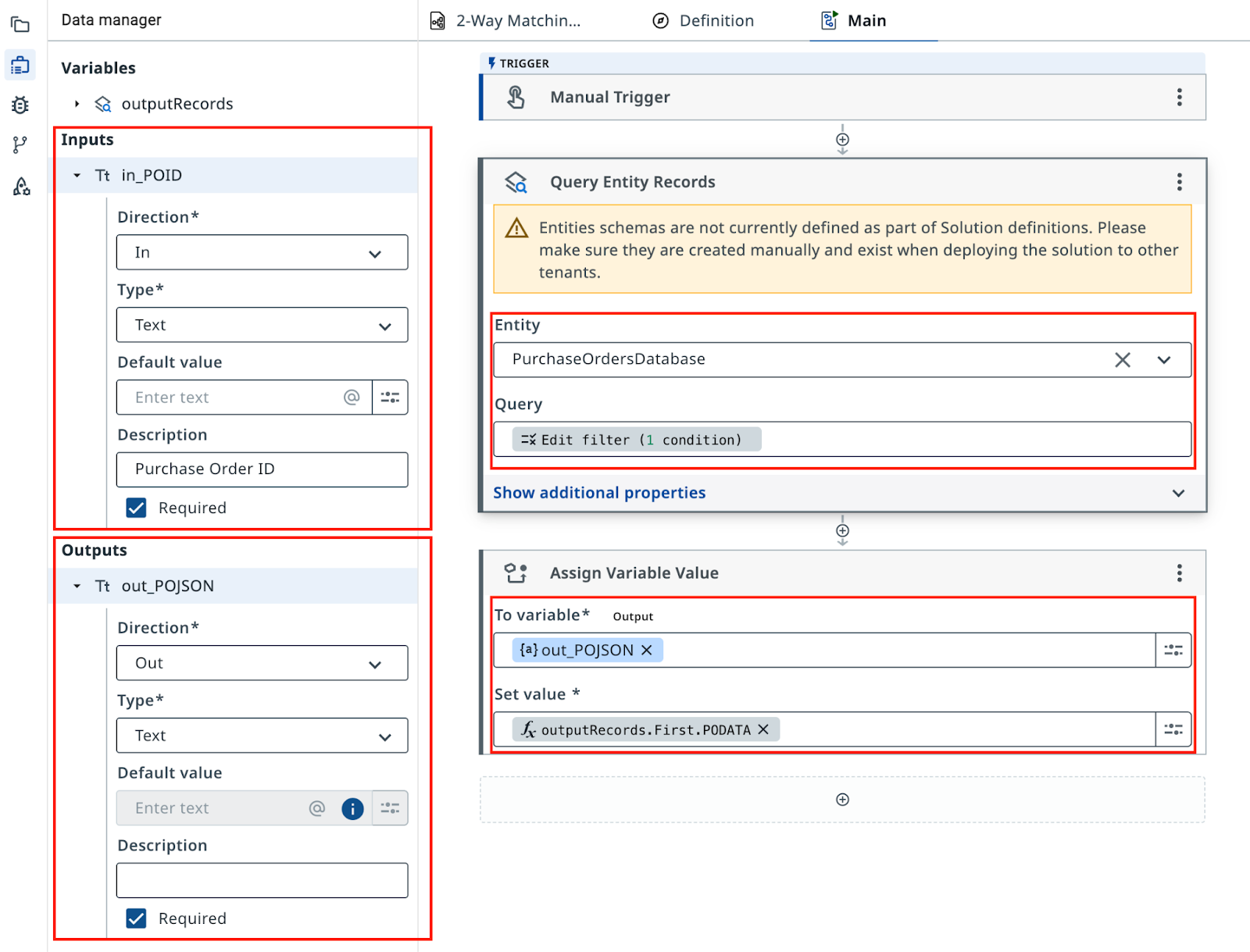Add activity in the empty drop zone
Image resolution: width=1250 pixels, height=952 pixels.
pyautogui.click(x=842, y=799)
